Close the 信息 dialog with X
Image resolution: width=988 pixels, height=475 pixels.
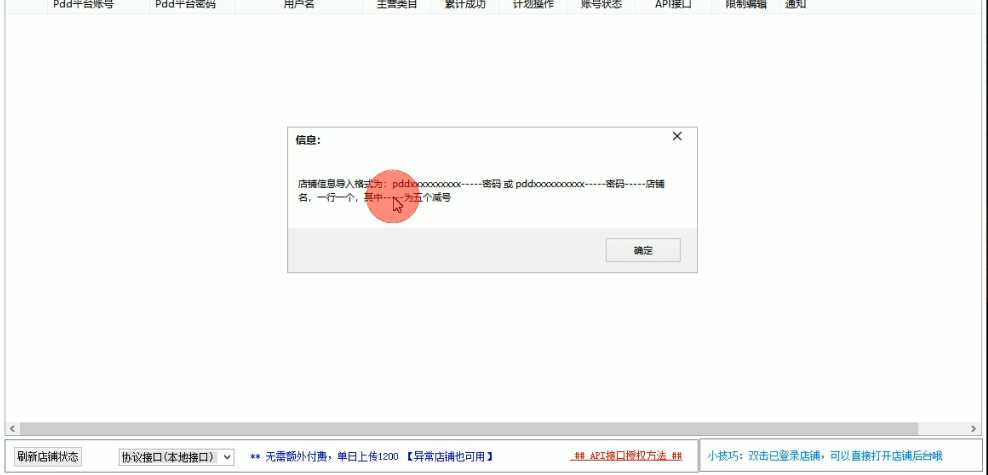click(x=677, y=136)
